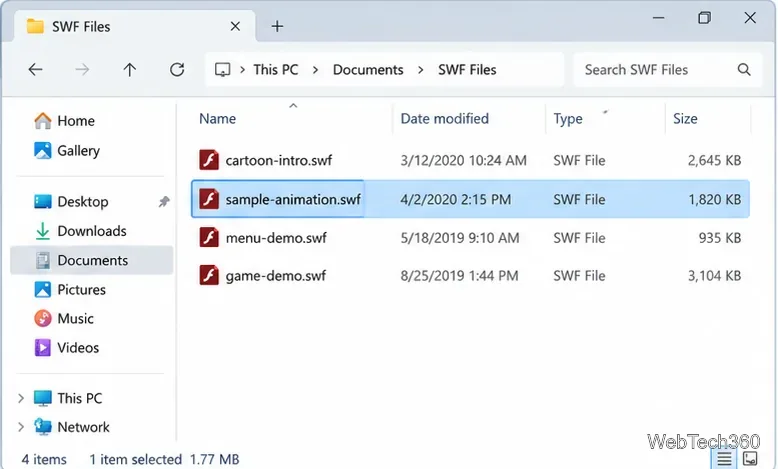778x469 pixels.
Task: Click the 3,104 KB size cell
Action: point(714,275)
